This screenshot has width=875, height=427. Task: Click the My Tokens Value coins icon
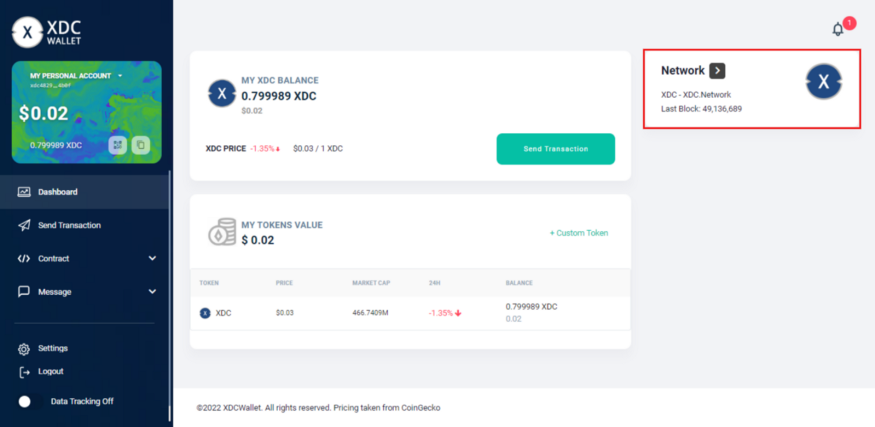tap(222, 233)
